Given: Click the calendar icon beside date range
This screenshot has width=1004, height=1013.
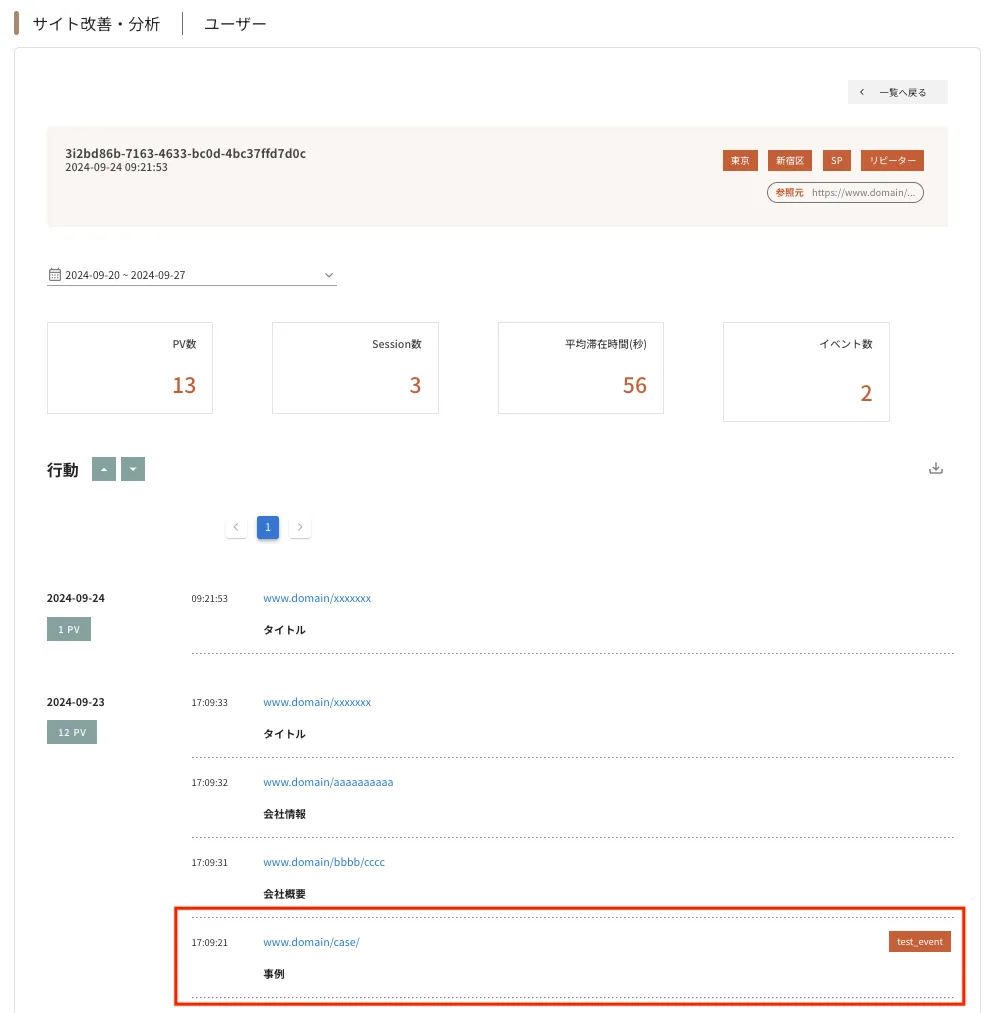Looking at the screenshot, I should [55, 275].
